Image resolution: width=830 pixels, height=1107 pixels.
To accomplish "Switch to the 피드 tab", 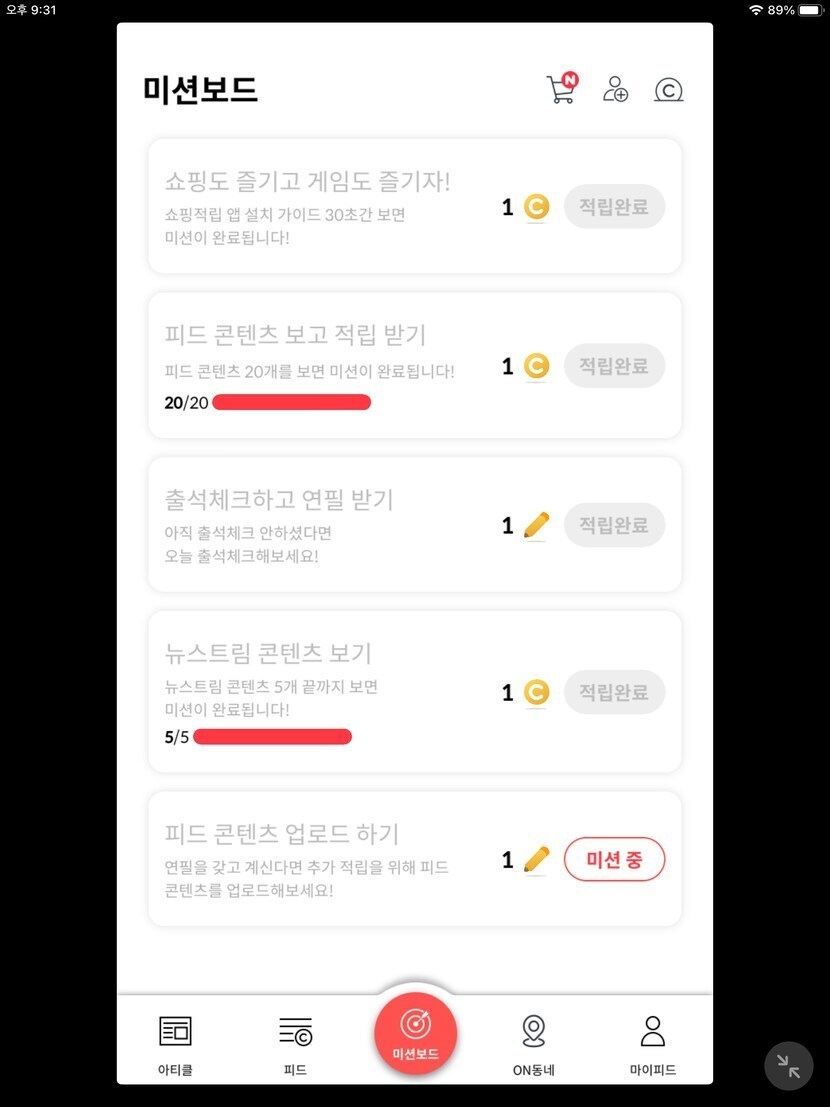I will click(295, 1043).
